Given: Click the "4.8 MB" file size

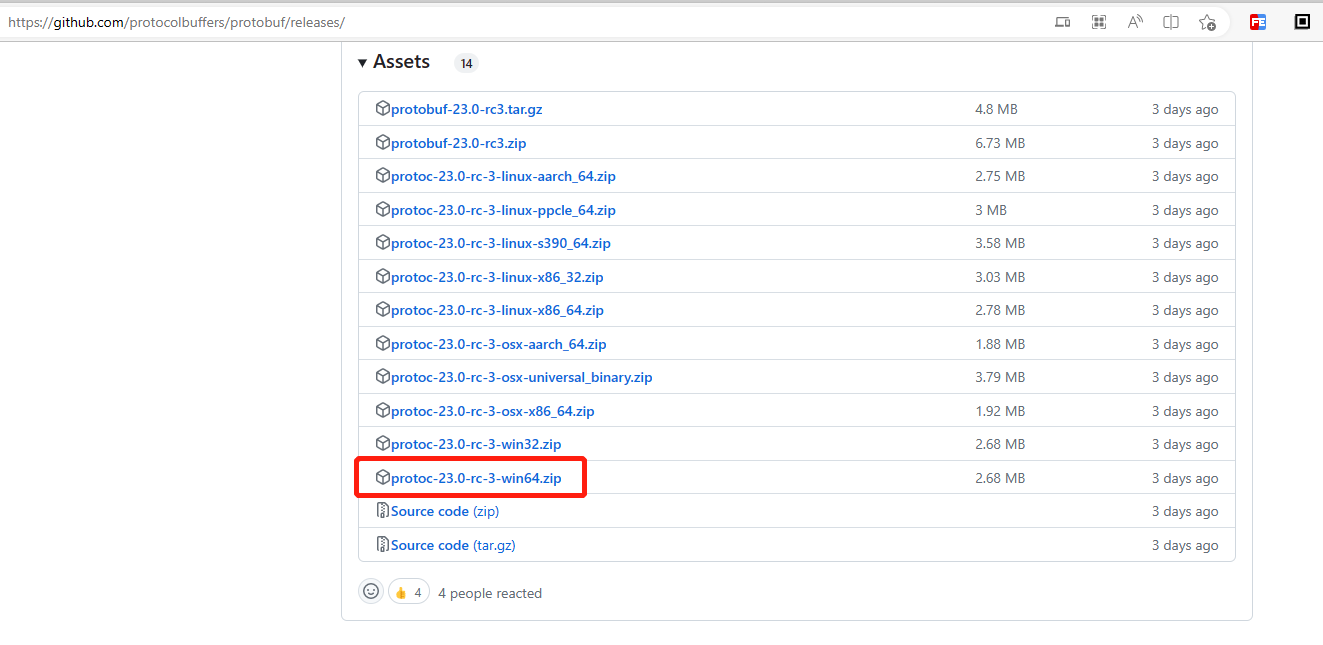Looking at the screenshot, I should pyautogui.click(x=996, y=110).
